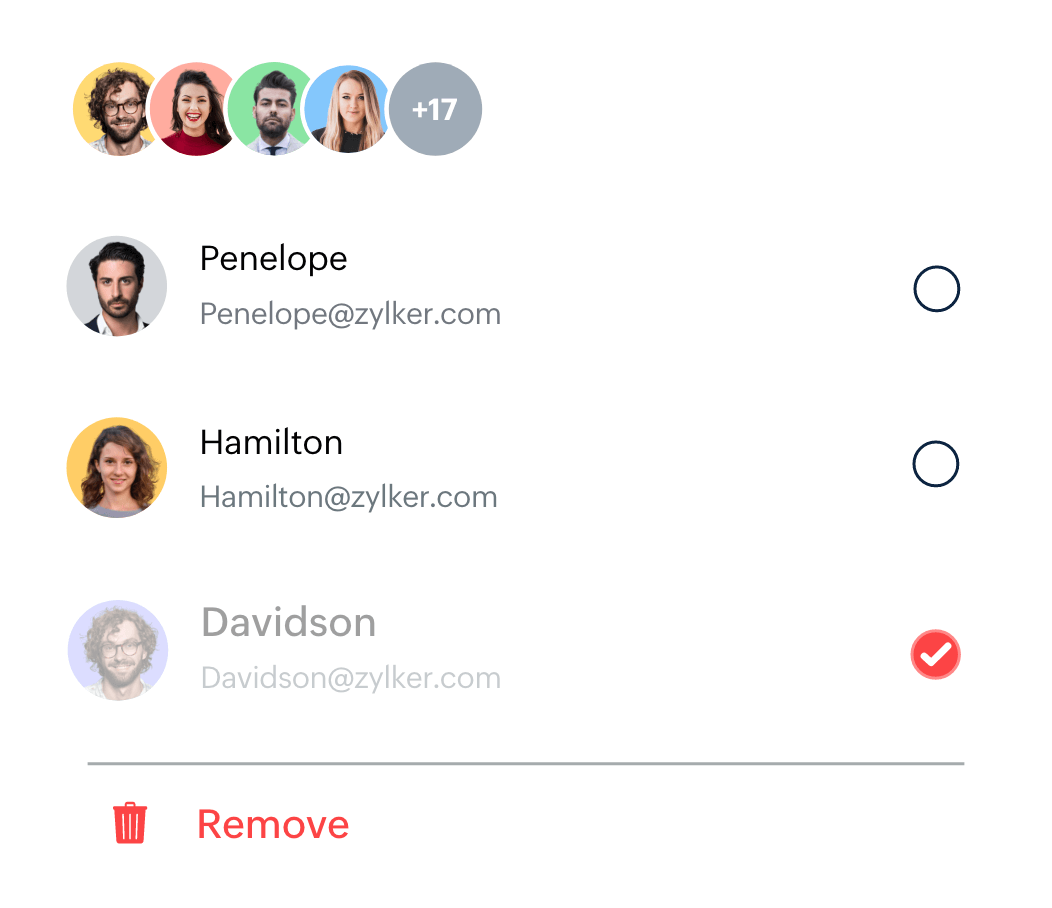
Task: Click the pink-background woman's avatar in the top group
Action: [x=191, y=109]
